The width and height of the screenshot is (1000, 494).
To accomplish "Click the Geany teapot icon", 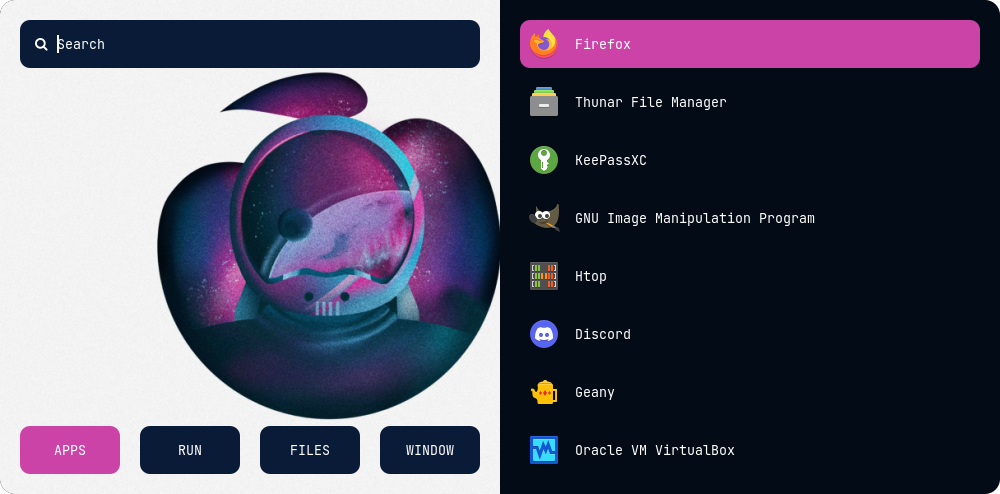I will tap(544, 392).
